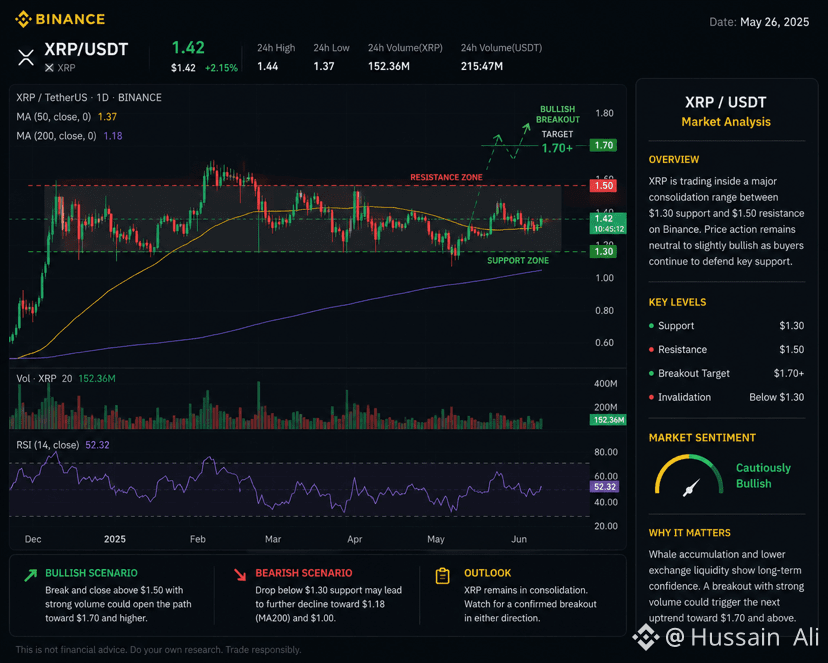Click the 2025 label on time axis

(x=115, y=539)
